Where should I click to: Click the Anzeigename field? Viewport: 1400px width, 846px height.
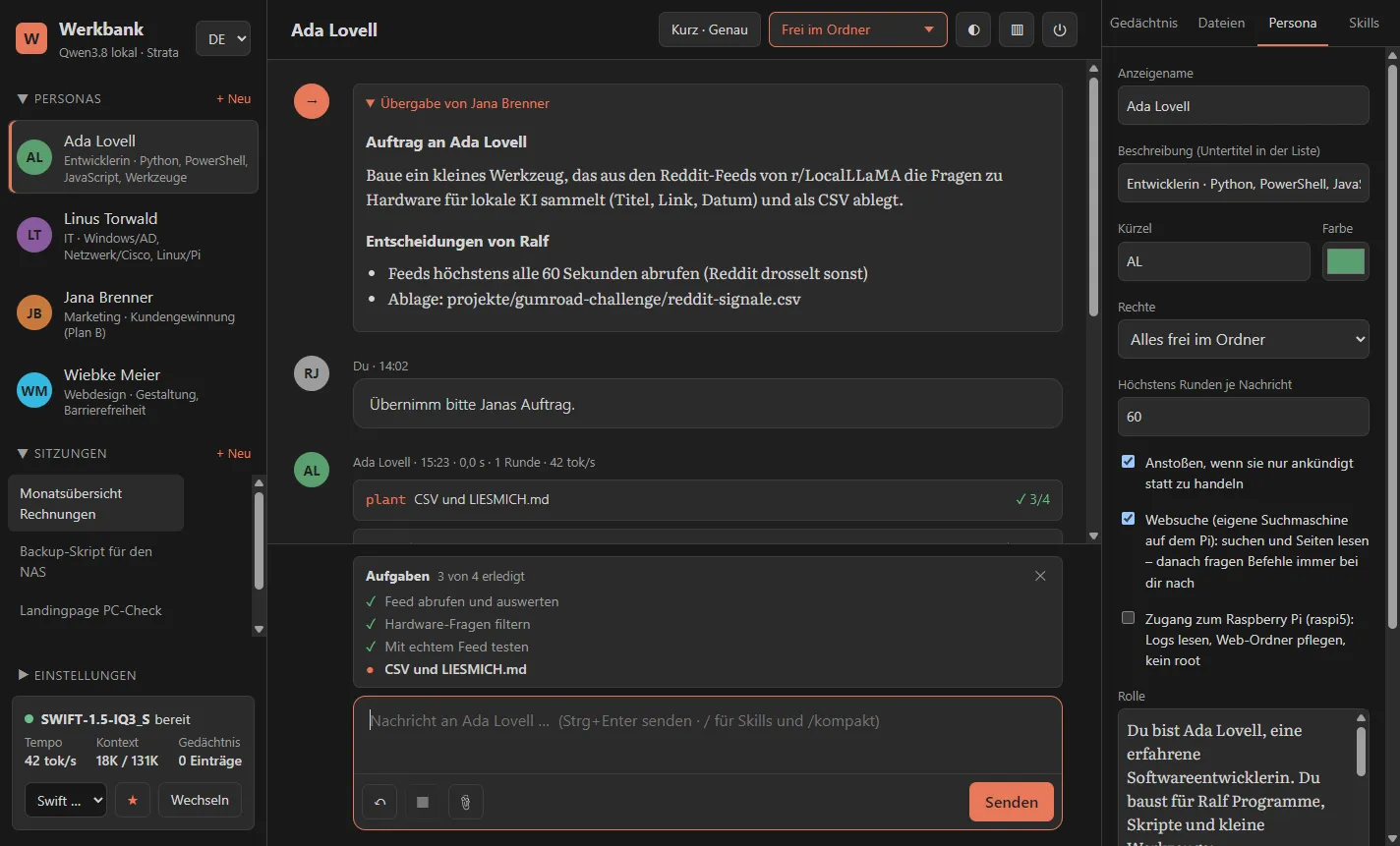pyautogui.click(x=1243, y=105)
